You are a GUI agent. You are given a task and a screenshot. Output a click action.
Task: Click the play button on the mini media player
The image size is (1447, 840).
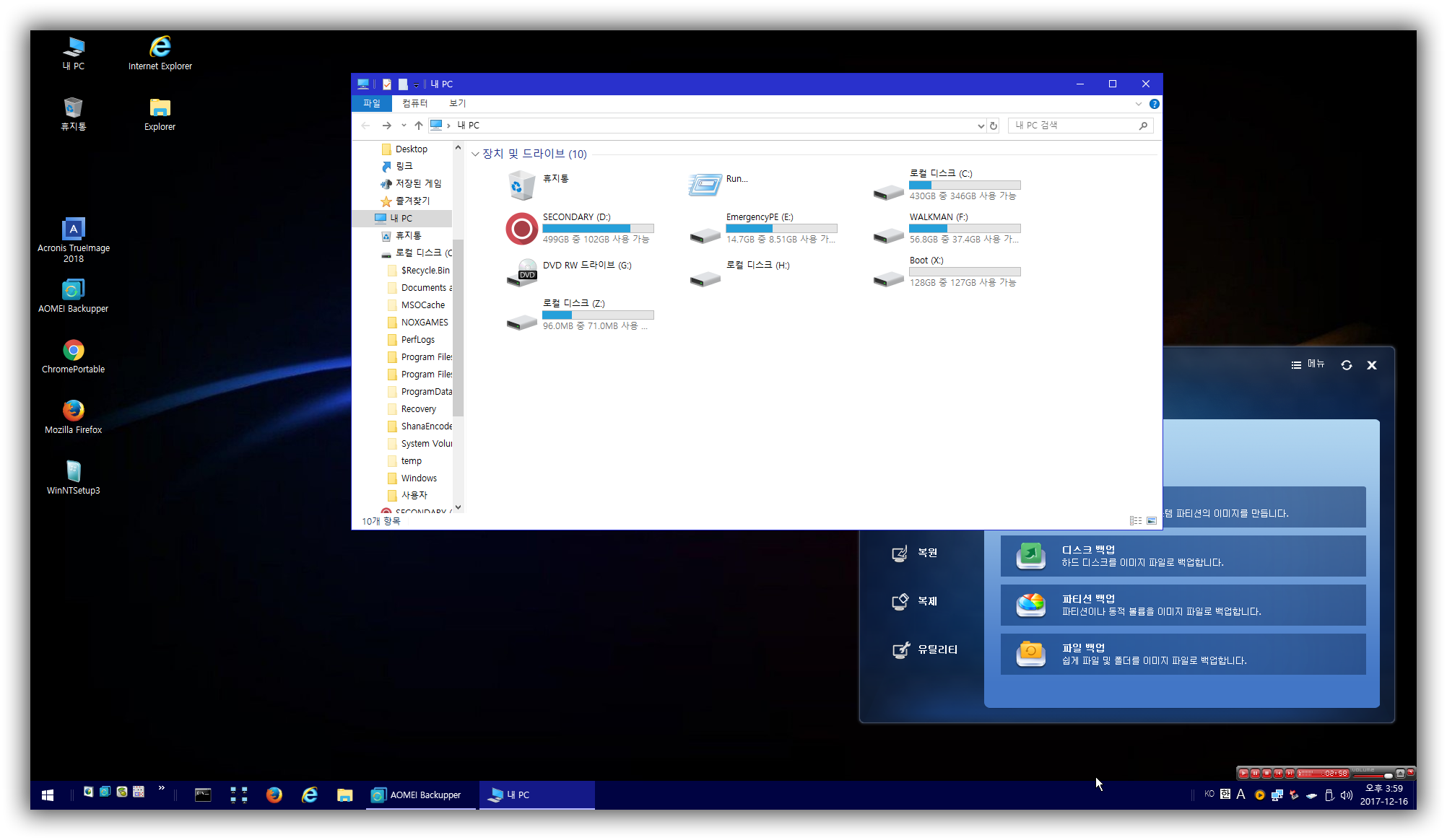click(x=1243, y=774)
